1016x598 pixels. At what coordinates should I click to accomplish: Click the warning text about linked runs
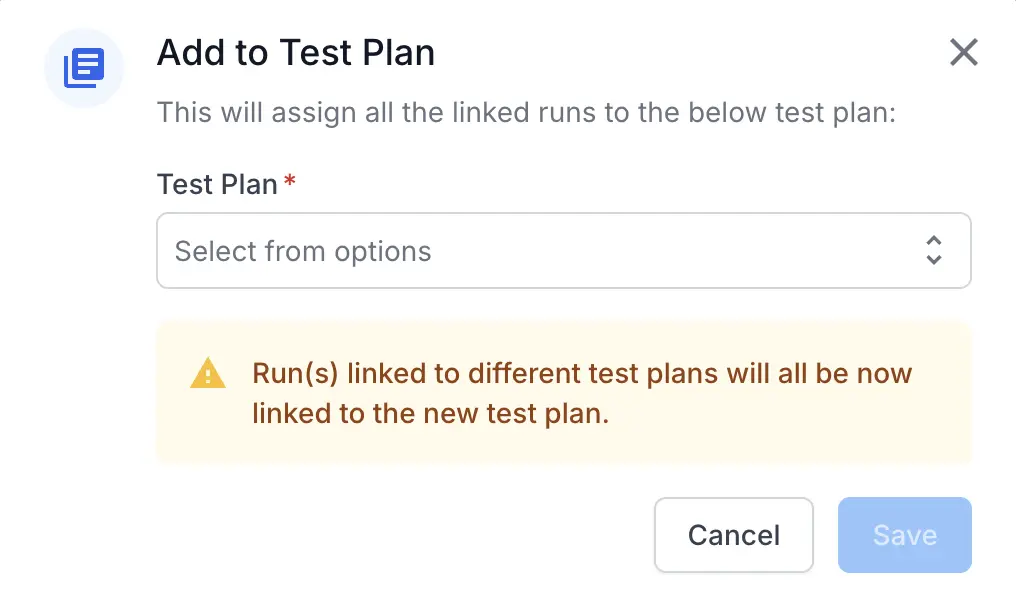click(x=580, y=393)
